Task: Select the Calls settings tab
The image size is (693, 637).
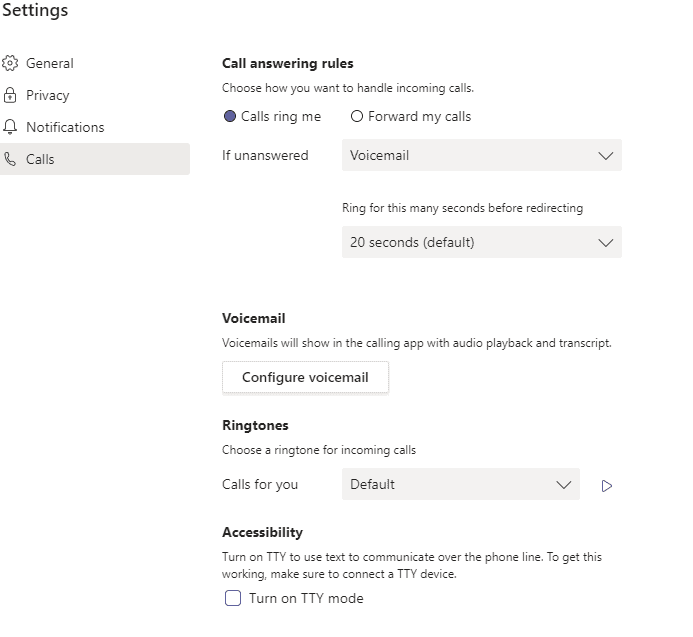Action: [x=40, y=159]
